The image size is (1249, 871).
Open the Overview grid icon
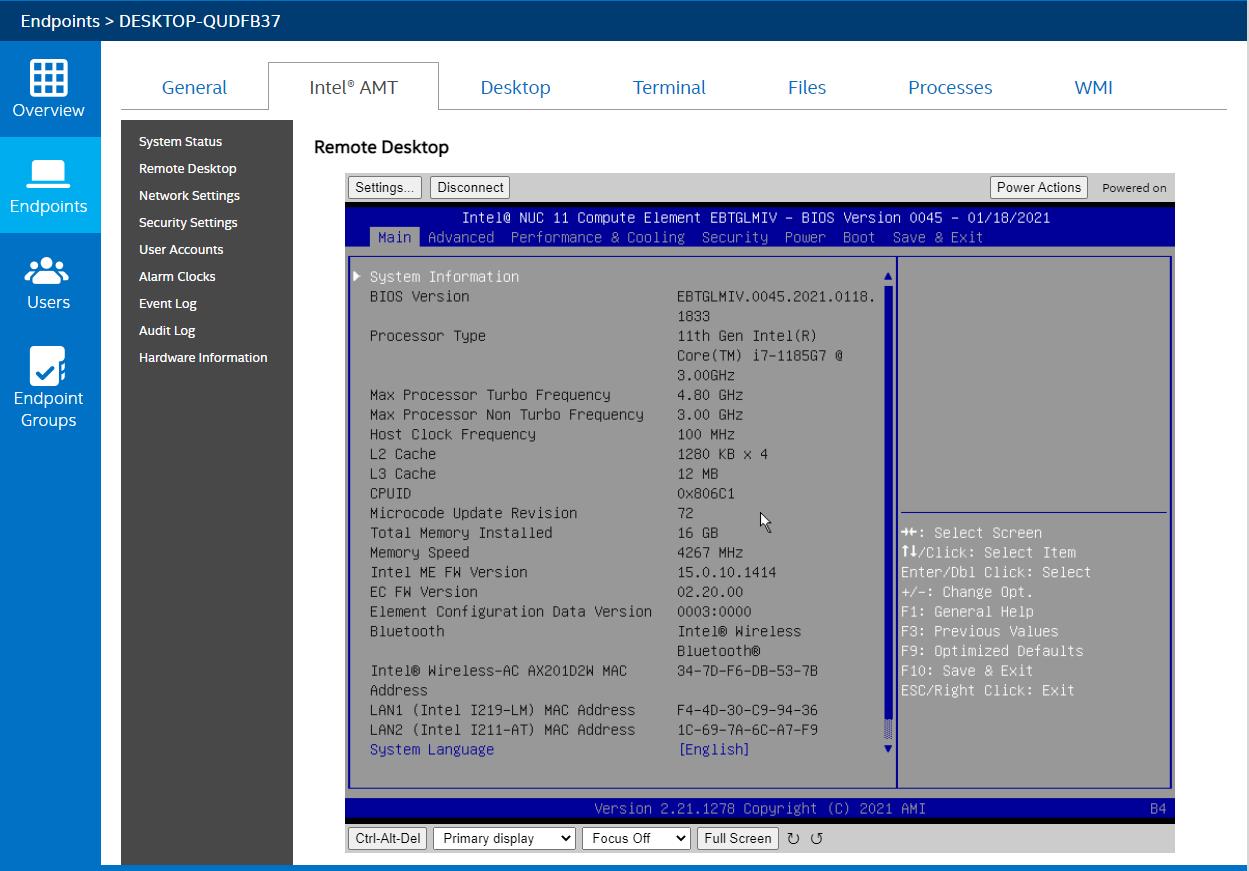pyautogui.click(x=48, y=77)
